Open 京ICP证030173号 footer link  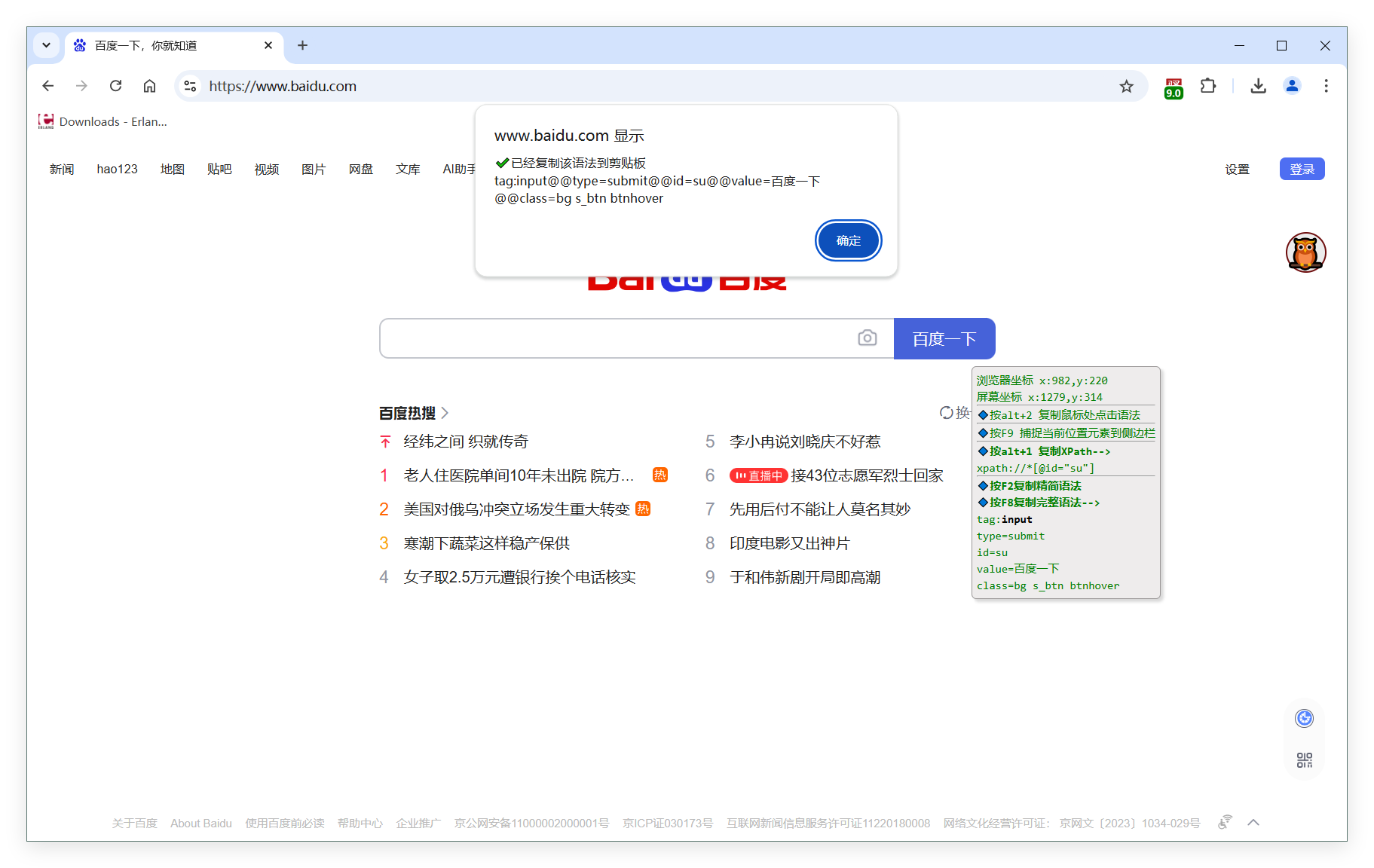tap(668, 823)
